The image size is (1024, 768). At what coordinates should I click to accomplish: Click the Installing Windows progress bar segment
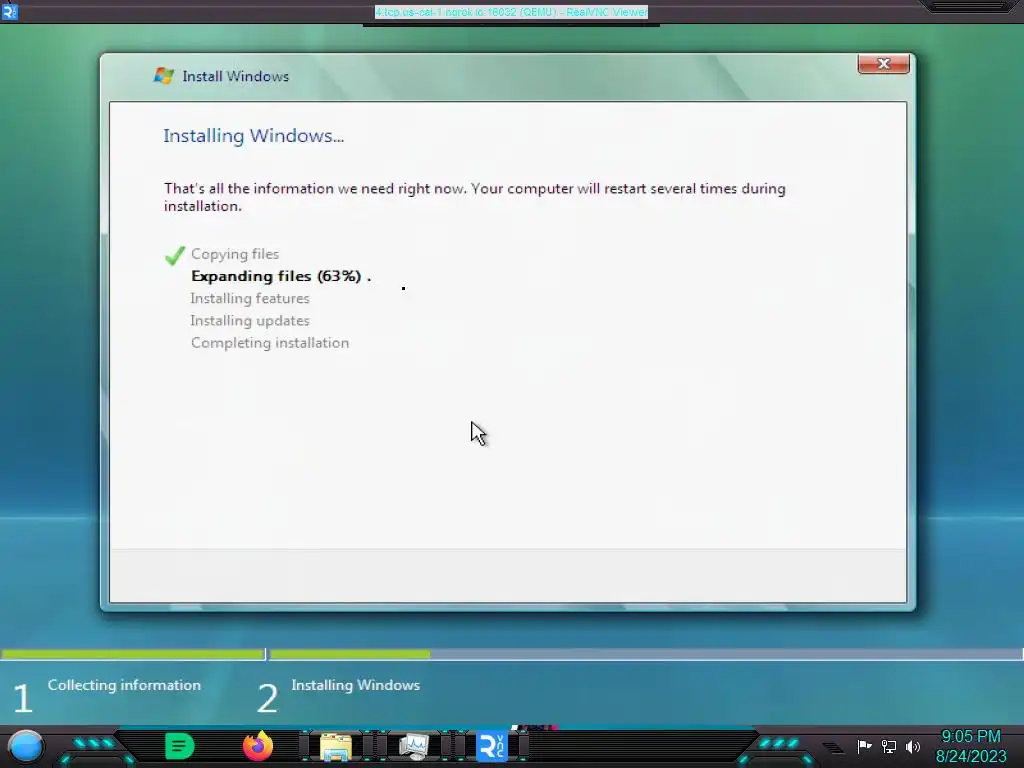pos(645,654)
